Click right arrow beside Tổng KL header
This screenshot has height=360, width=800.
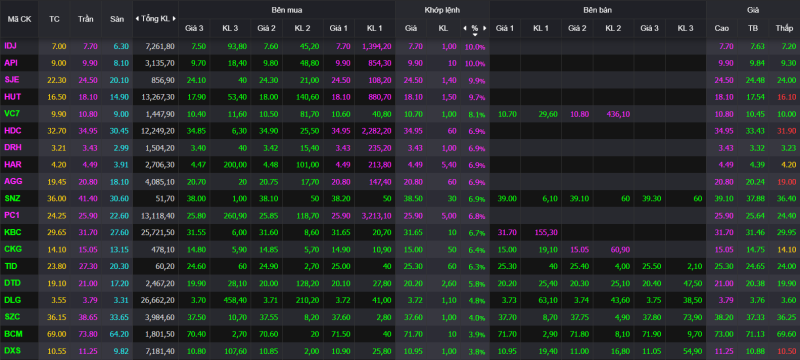[x=174, y=19]
